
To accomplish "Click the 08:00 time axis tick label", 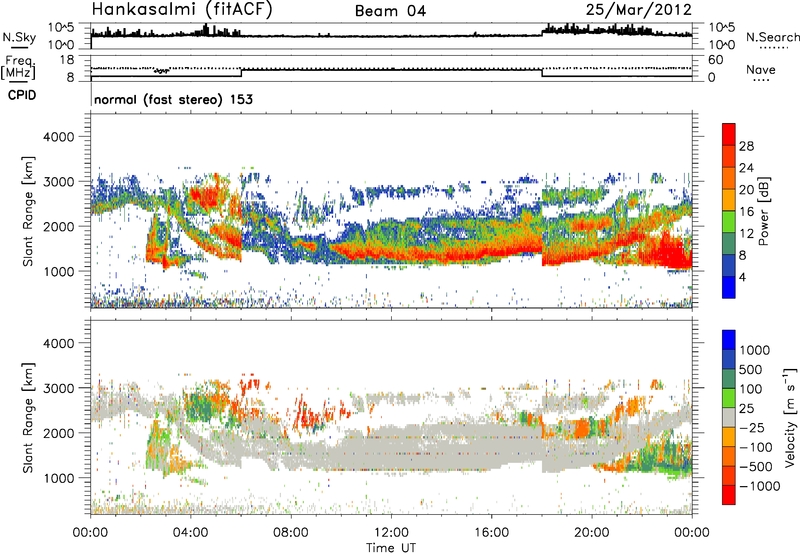I will pos(291,533).
